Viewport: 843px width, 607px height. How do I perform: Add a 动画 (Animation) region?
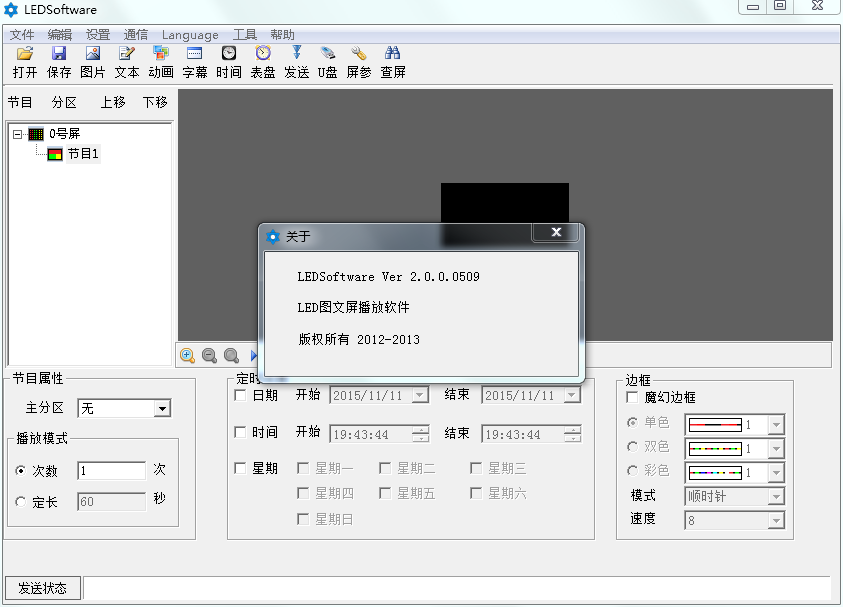click(161, 53)
